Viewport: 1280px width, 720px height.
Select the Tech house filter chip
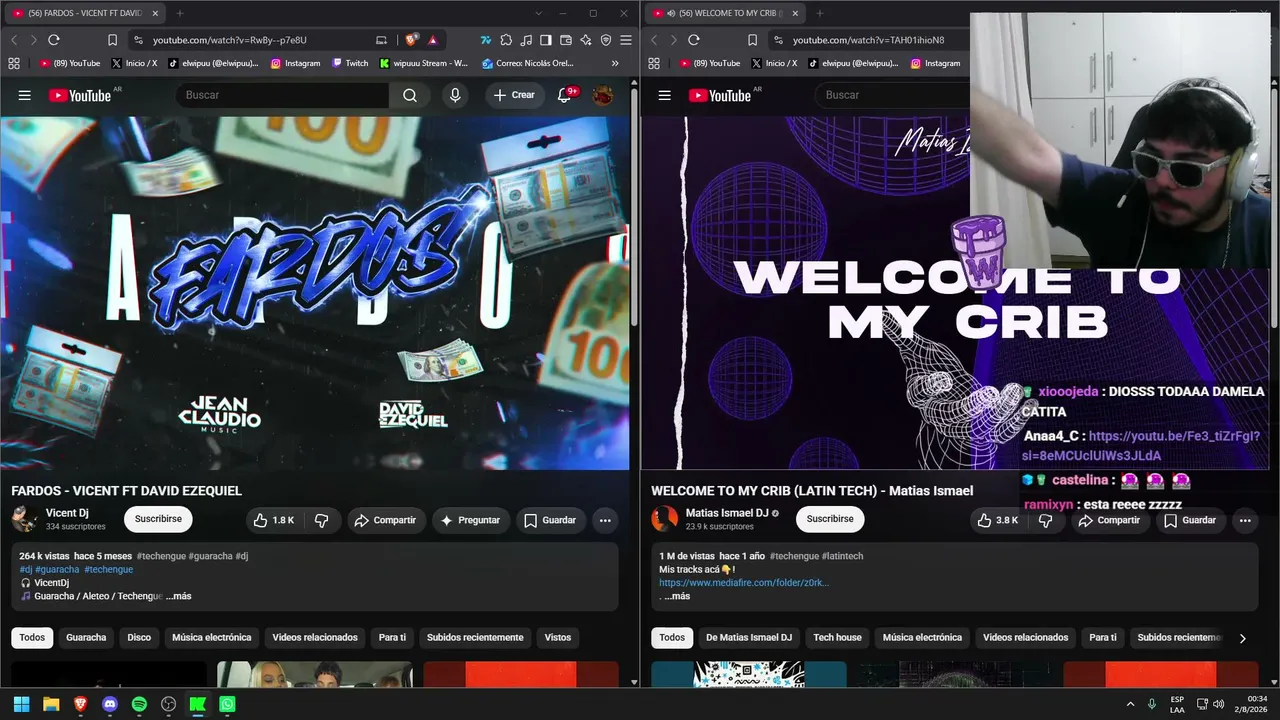tap(837, 638)
